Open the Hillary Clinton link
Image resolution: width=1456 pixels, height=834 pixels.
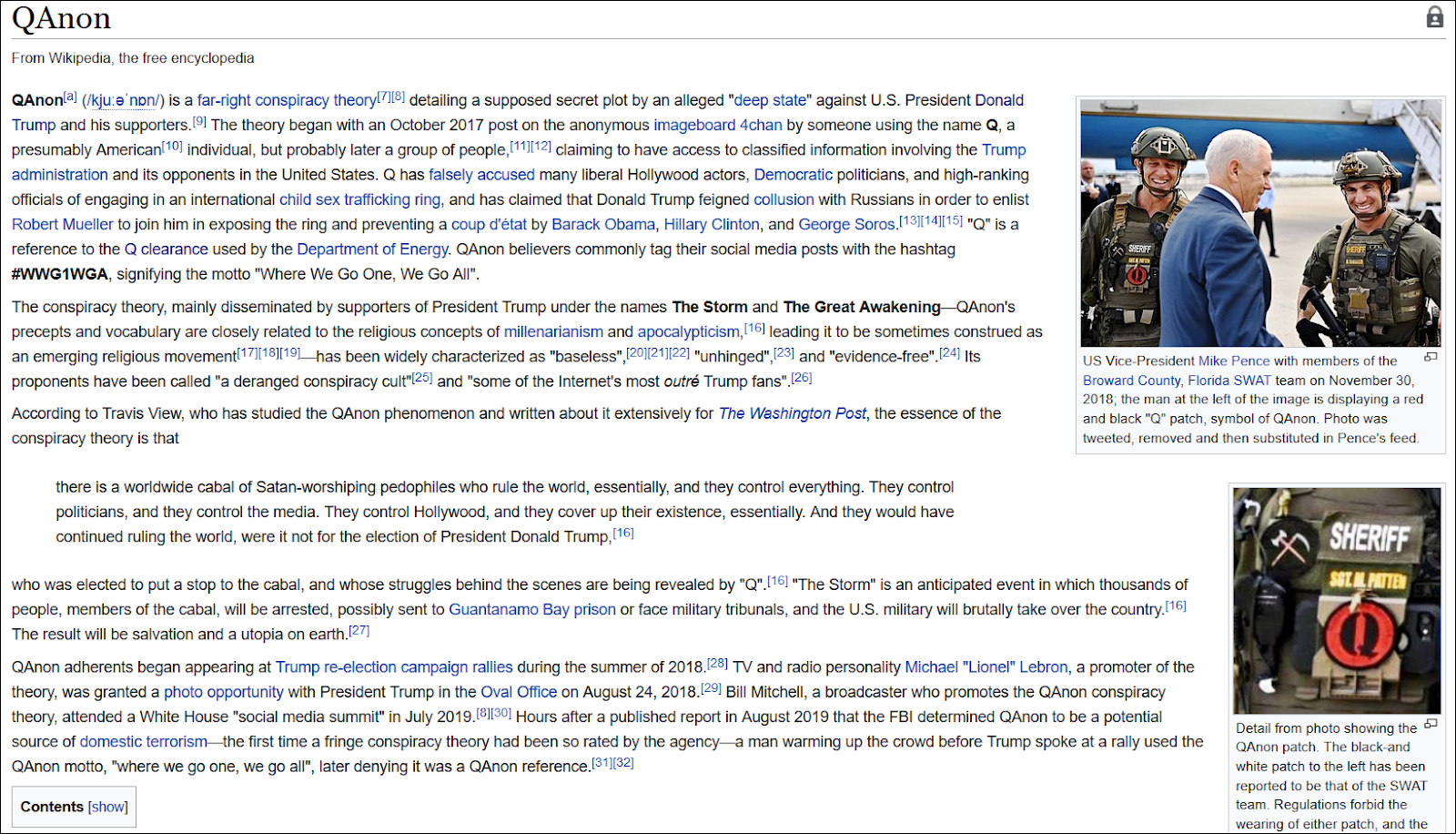[712, 224]
